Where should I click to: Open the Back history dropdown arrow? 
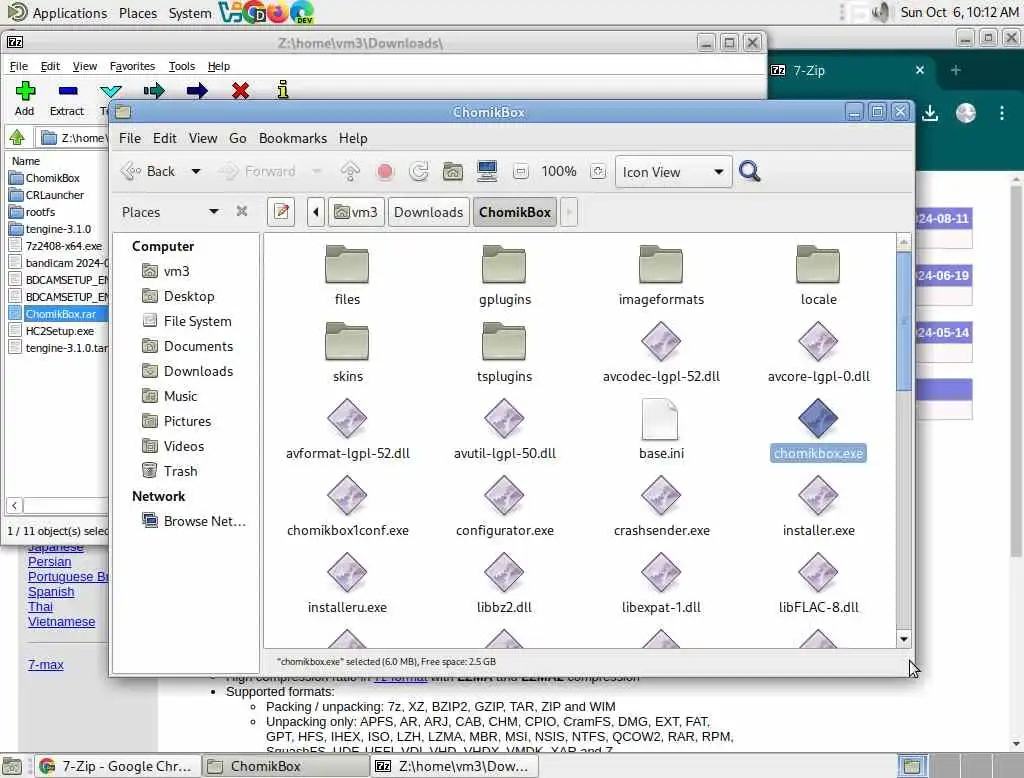click(195, 171)
